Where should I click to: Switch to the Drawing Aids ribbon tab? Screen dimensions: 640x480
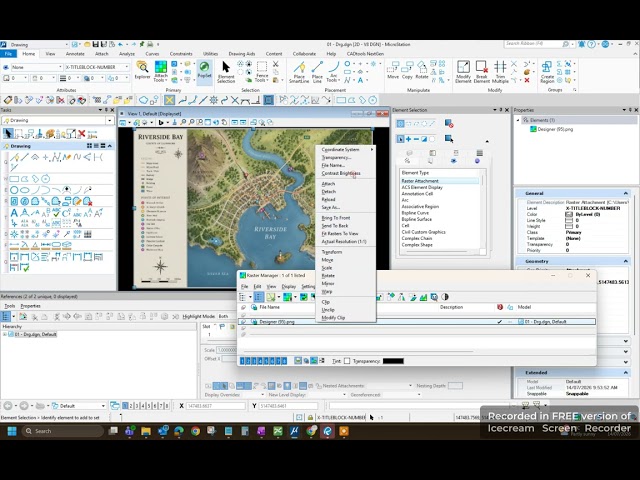pos(242,54)
